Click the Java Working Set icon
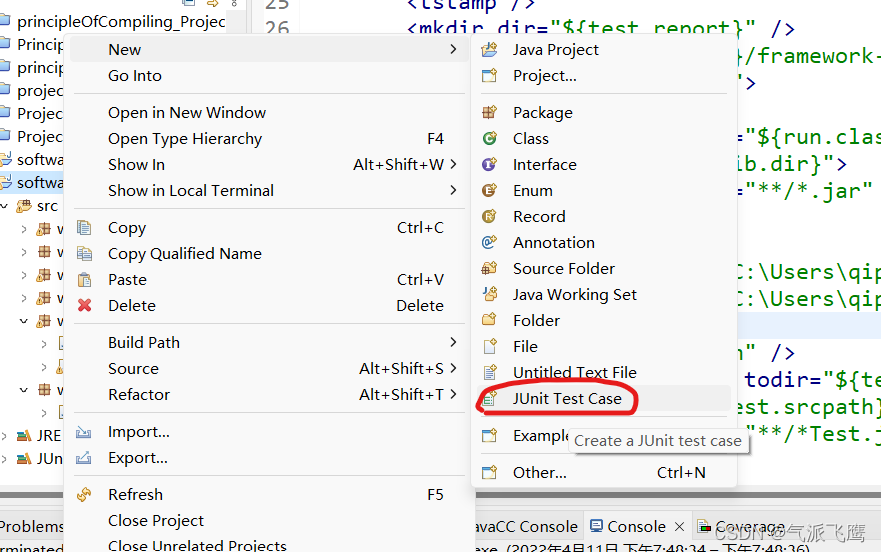The image size is (881, 552). click(x=489, y=294)
